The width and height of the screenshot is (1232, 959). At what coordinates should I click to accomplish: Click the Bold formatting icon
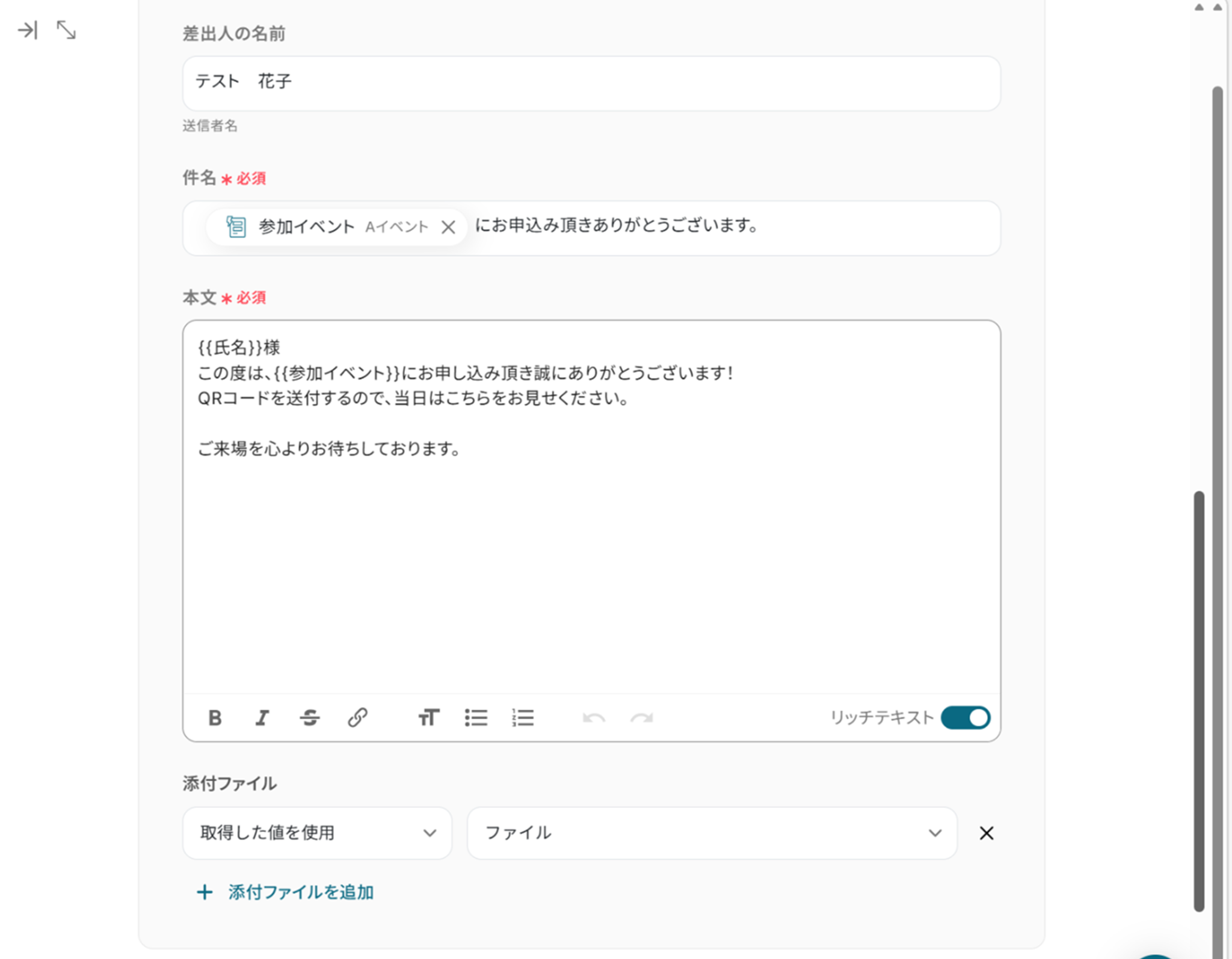click(215, 717)
